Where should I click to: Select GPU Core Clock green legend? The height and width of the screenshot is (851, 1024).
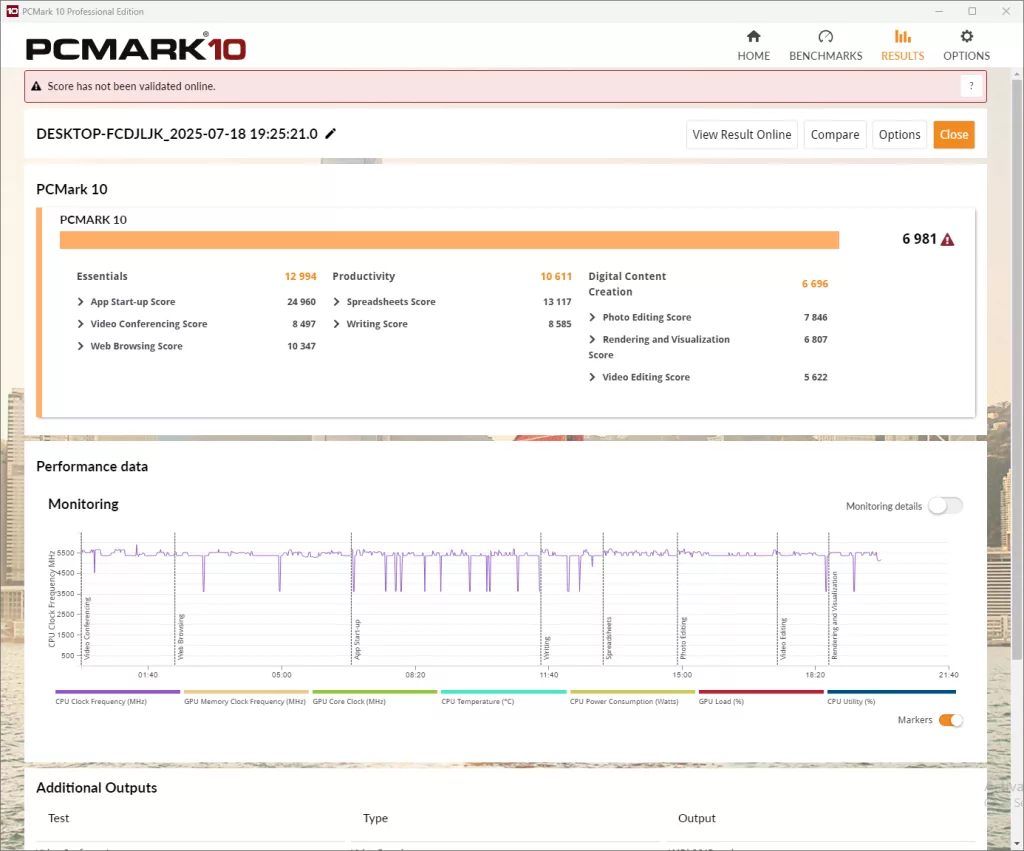pos(374,697)
